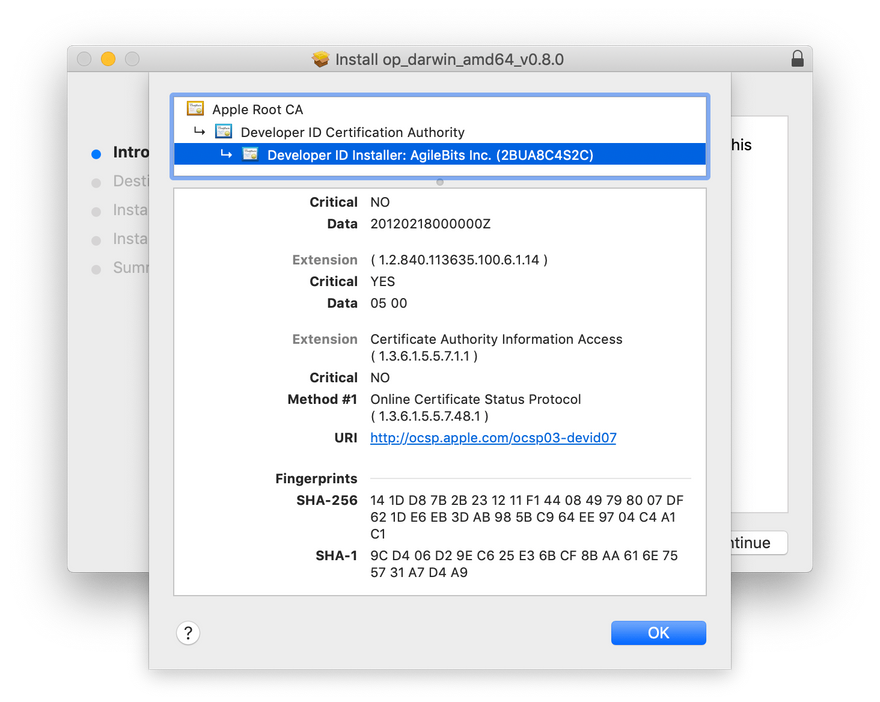This screenshot has width=880, height=702.
Task: Click the OID text ( 1.3.6.1.5.5.7.48.1 )
Action: point(429,416)
